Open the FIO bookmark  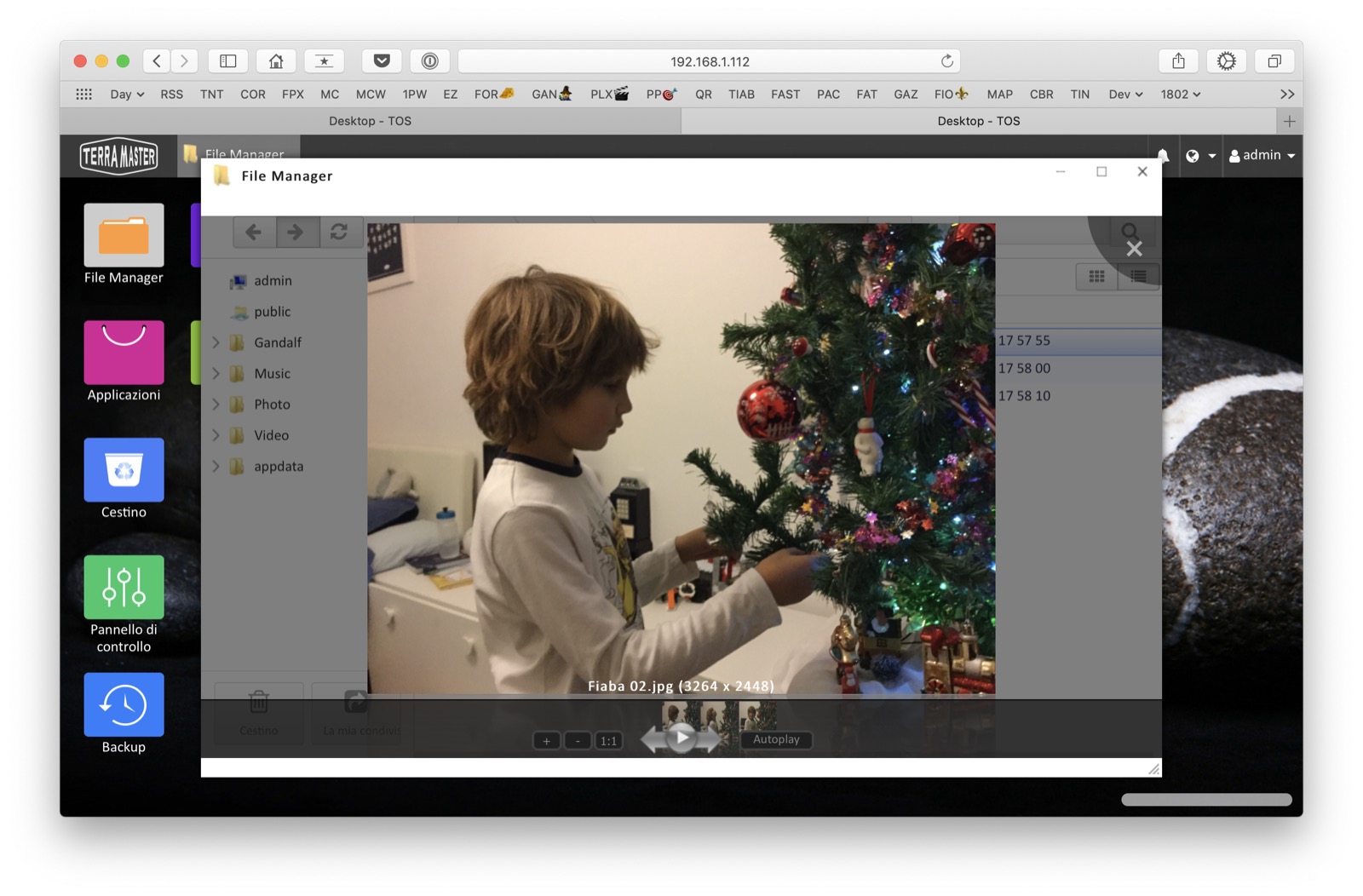click(951, 95)
